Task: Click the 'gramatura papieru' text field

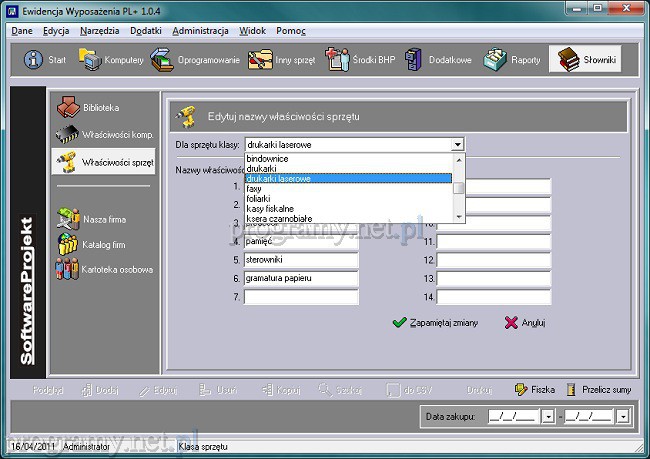Action: point(300,278)
